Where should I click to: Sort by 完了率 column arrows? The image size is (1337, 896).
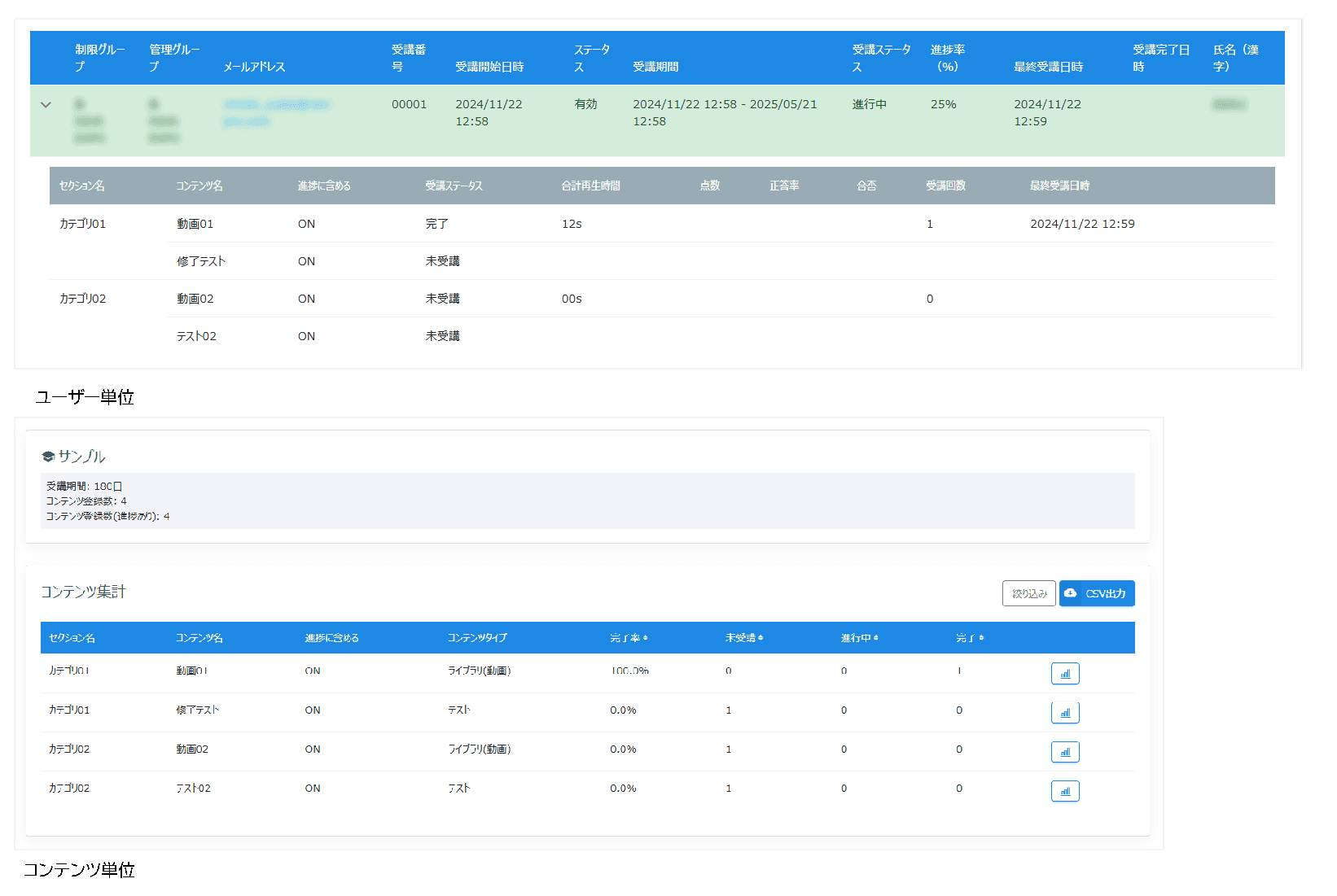[x=646, y=638]
